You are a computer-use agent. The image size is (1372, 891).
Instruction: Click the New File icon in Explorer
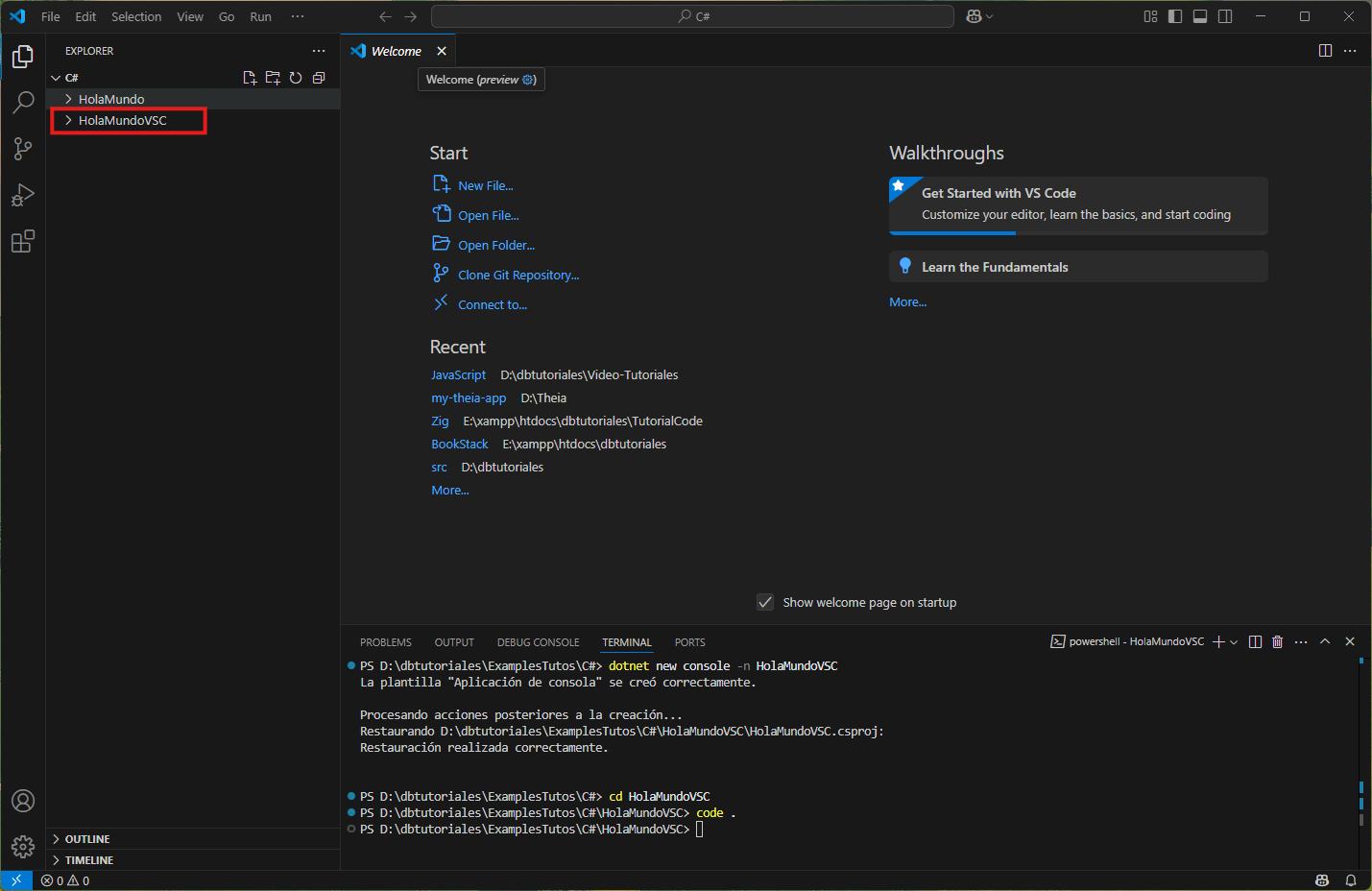[x=250, y=78]
